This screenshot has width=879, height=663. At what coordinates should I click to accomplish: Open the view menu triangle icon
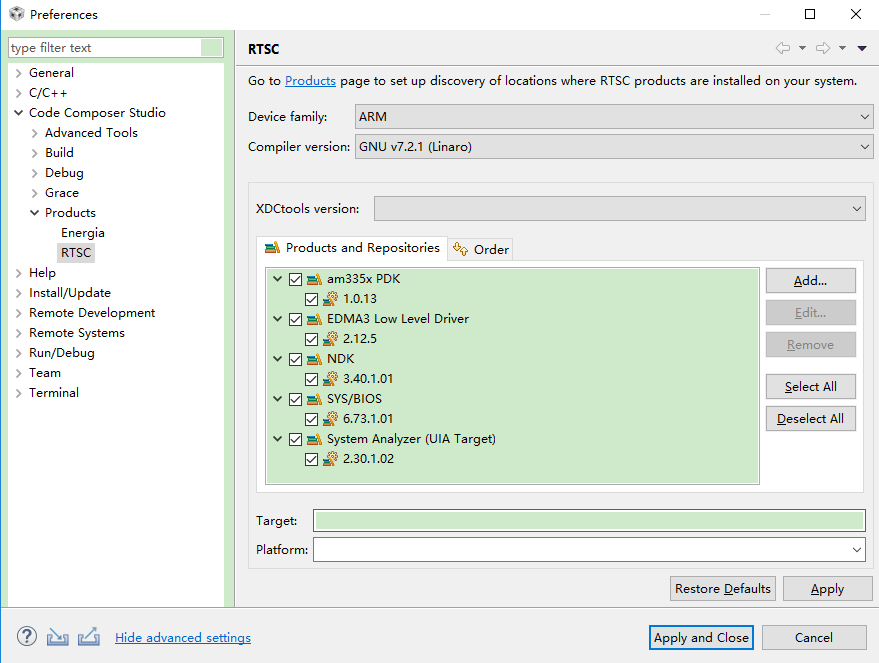pos(862,49)
